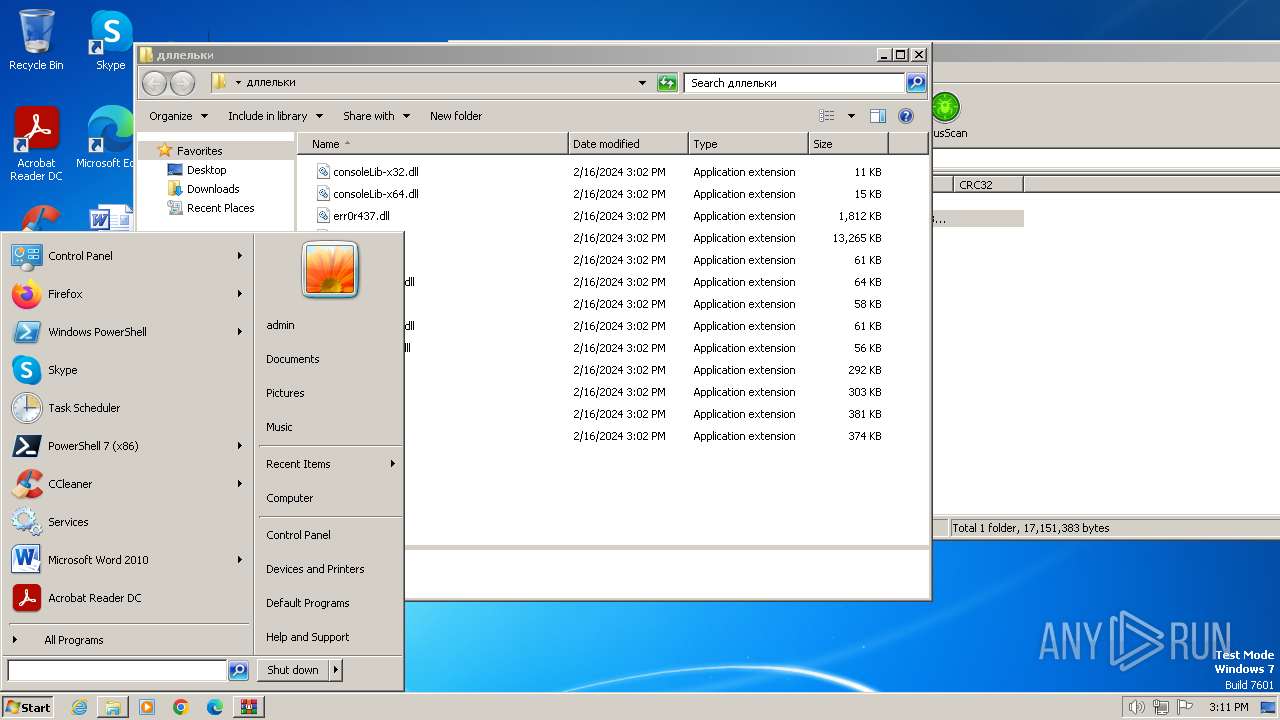Click the Explorer back navigation button

click(x=154, y=83)
